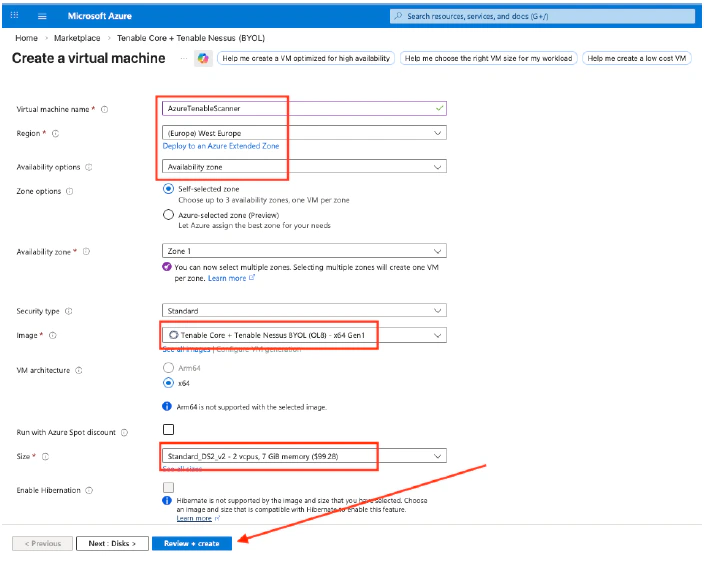Expand the Size dropdown
Viewport: 704px width, 564px height.
(x=304, y=456)
